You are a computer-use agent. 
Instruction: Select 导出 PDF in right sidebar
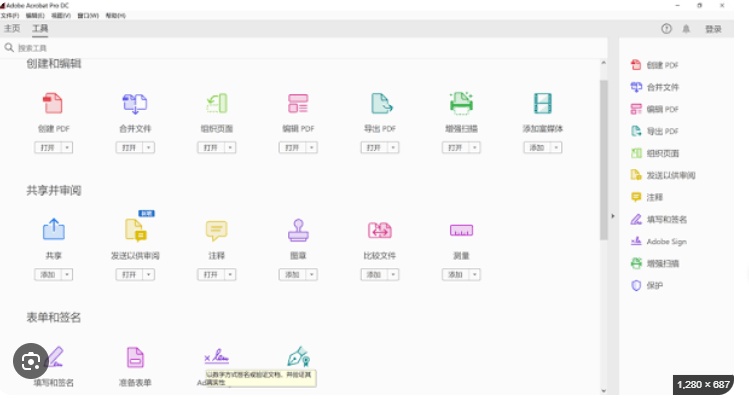pyautogui.click(x=654, y=131)
